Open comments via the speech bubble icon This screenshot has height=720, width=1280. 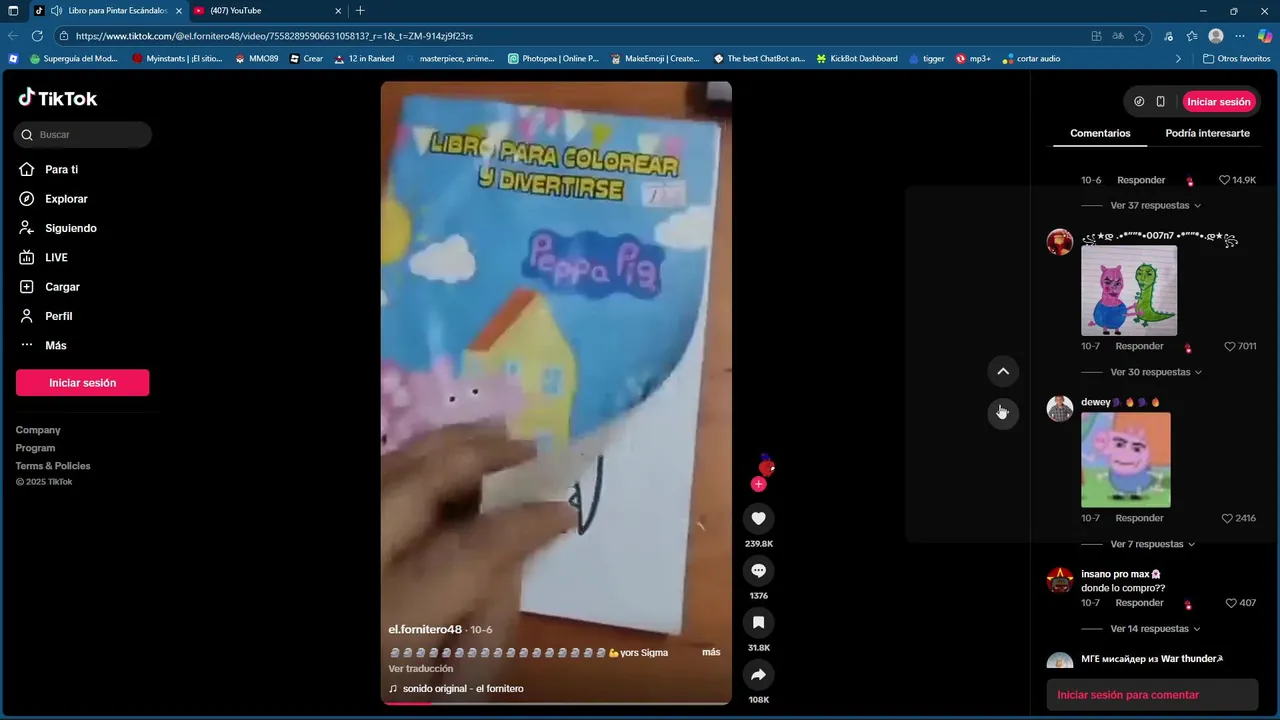758,570
